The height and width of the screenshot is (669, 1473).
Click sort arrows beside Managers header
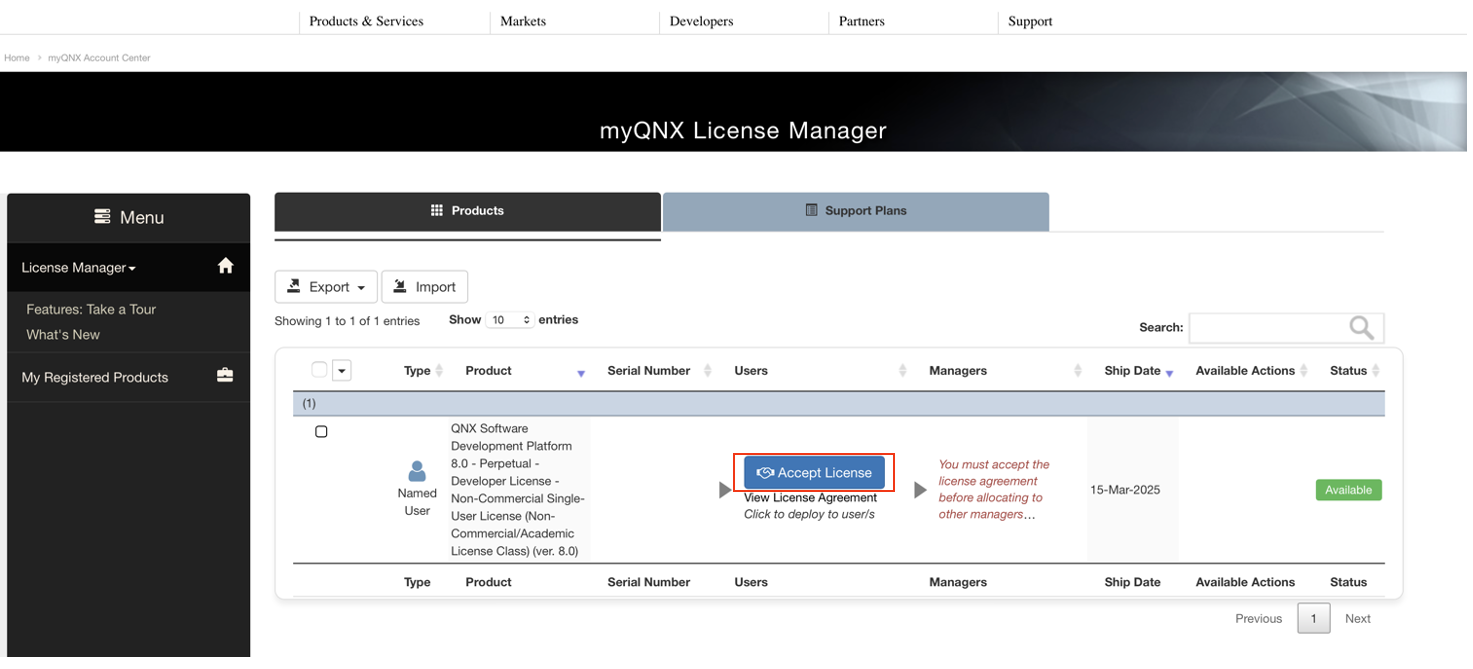1078,371
